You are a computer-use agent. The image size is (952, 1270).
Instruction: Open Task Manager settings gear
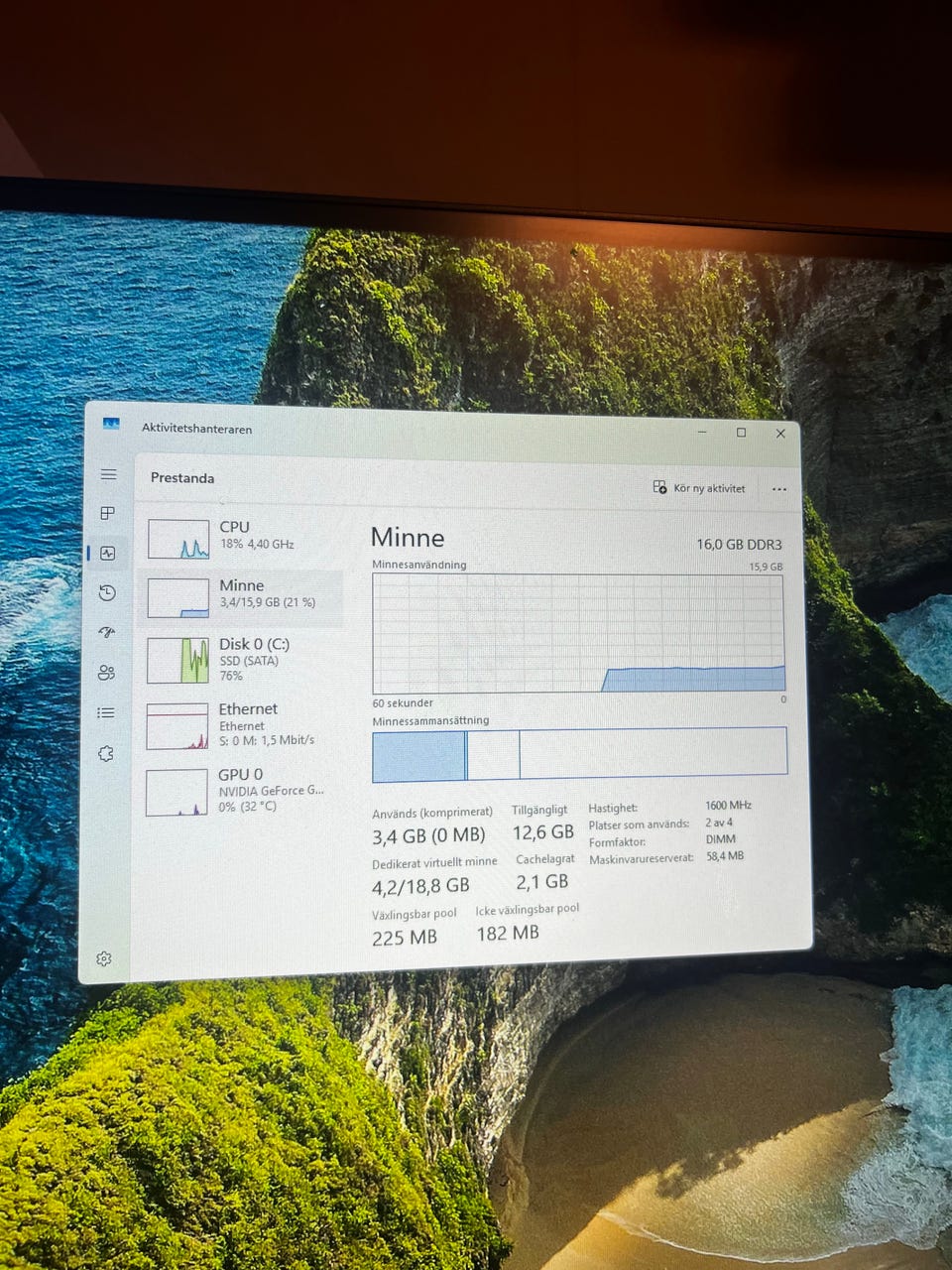click(x=103, y=958)
